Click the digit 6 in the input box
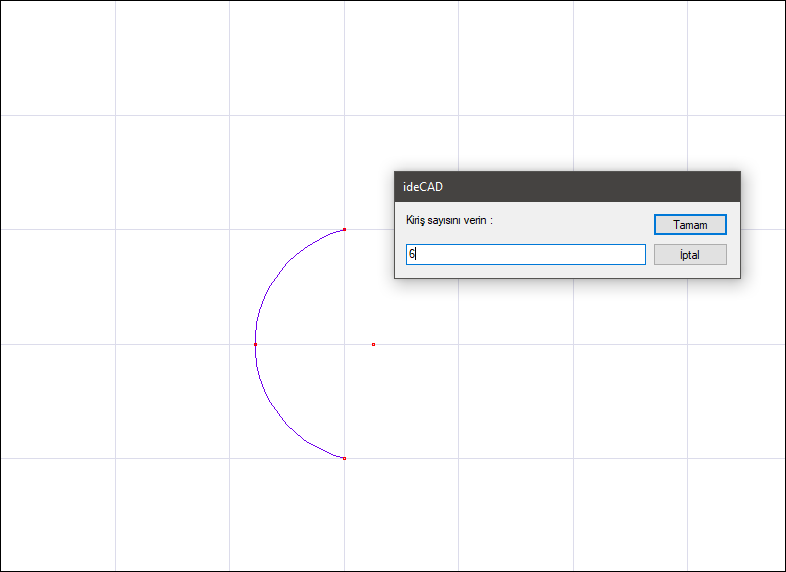Screen dimensions: 786x572 (412, 254)
